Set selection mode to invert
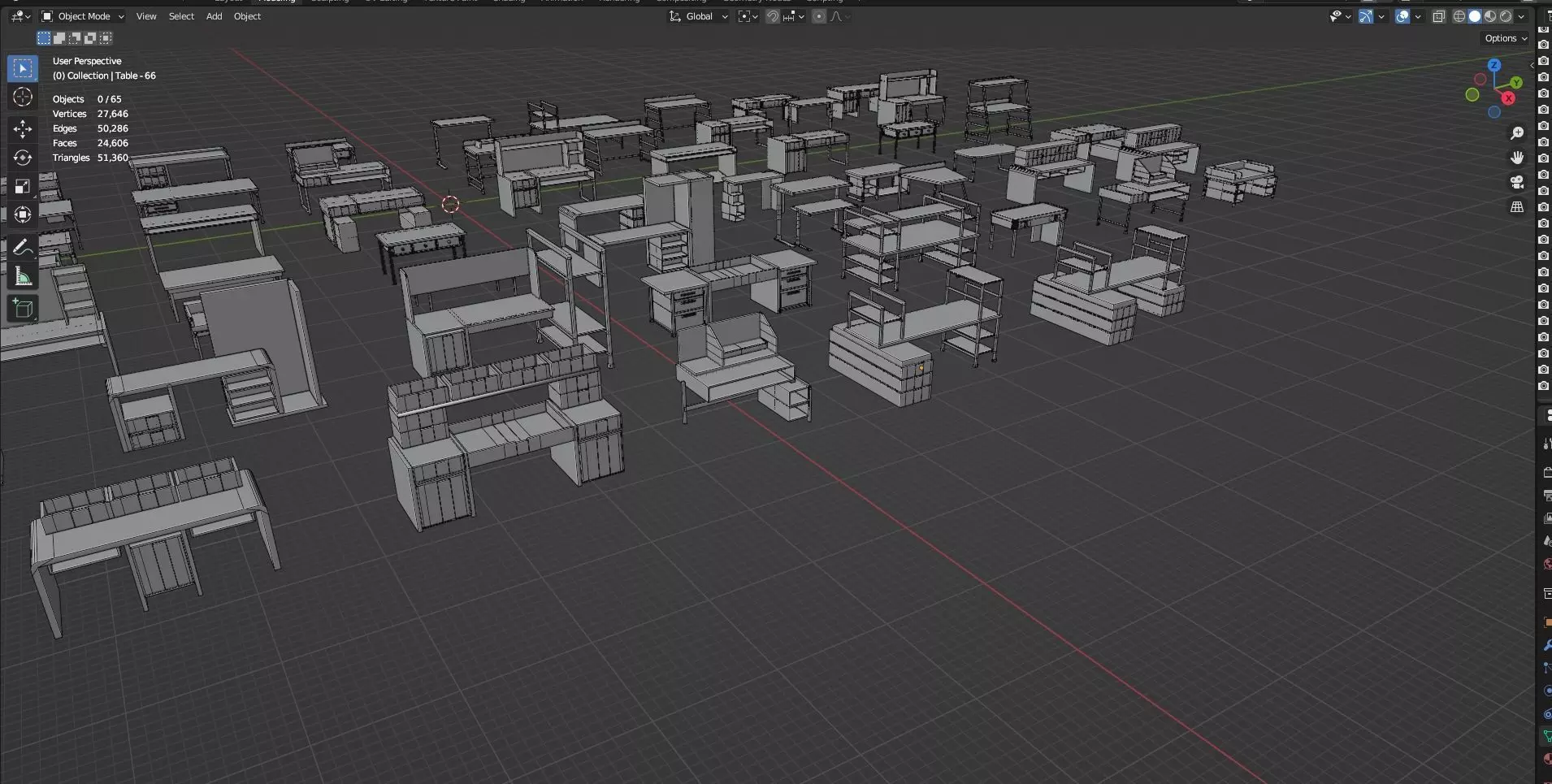The height and width of the screenshot is (784, 1552). click(x=90, y=38)
